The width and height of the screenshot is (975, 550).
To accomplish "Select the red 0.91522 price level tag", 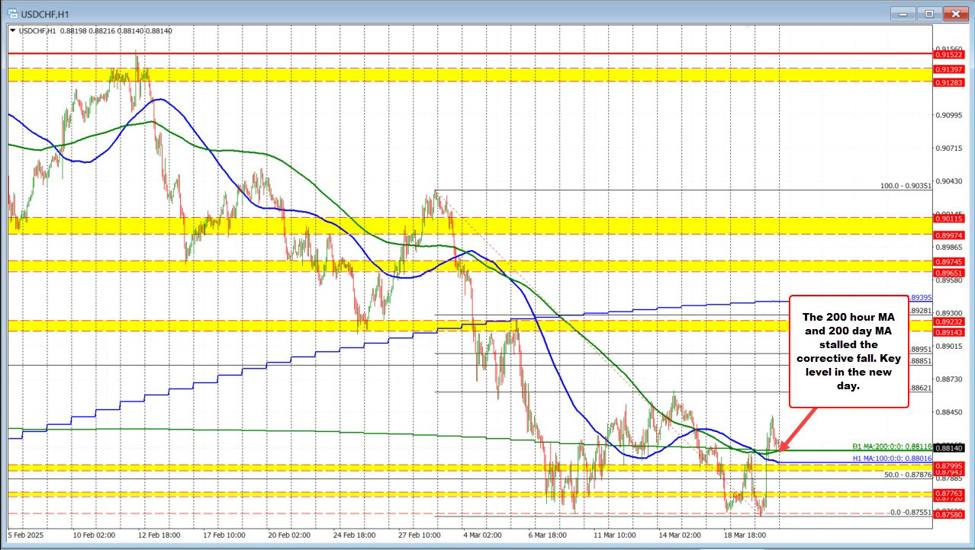I will coord(948,53).
